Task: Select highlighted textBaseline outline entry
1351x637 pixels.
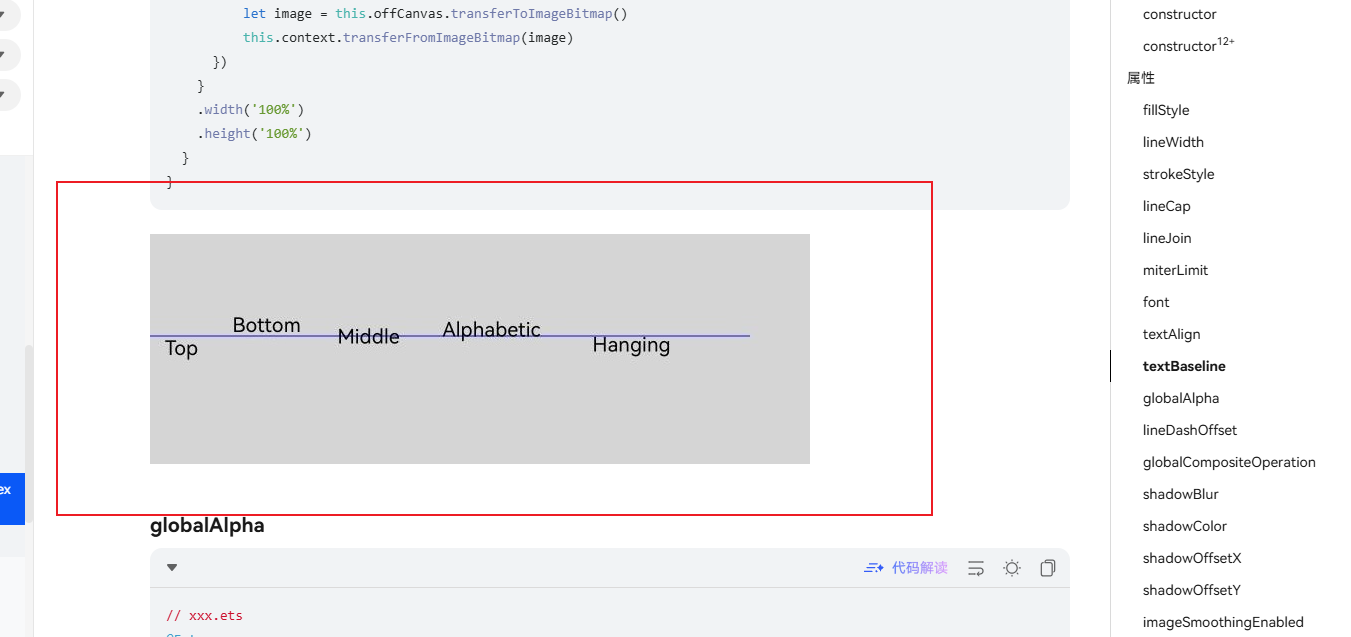Action: [1184, 366]
